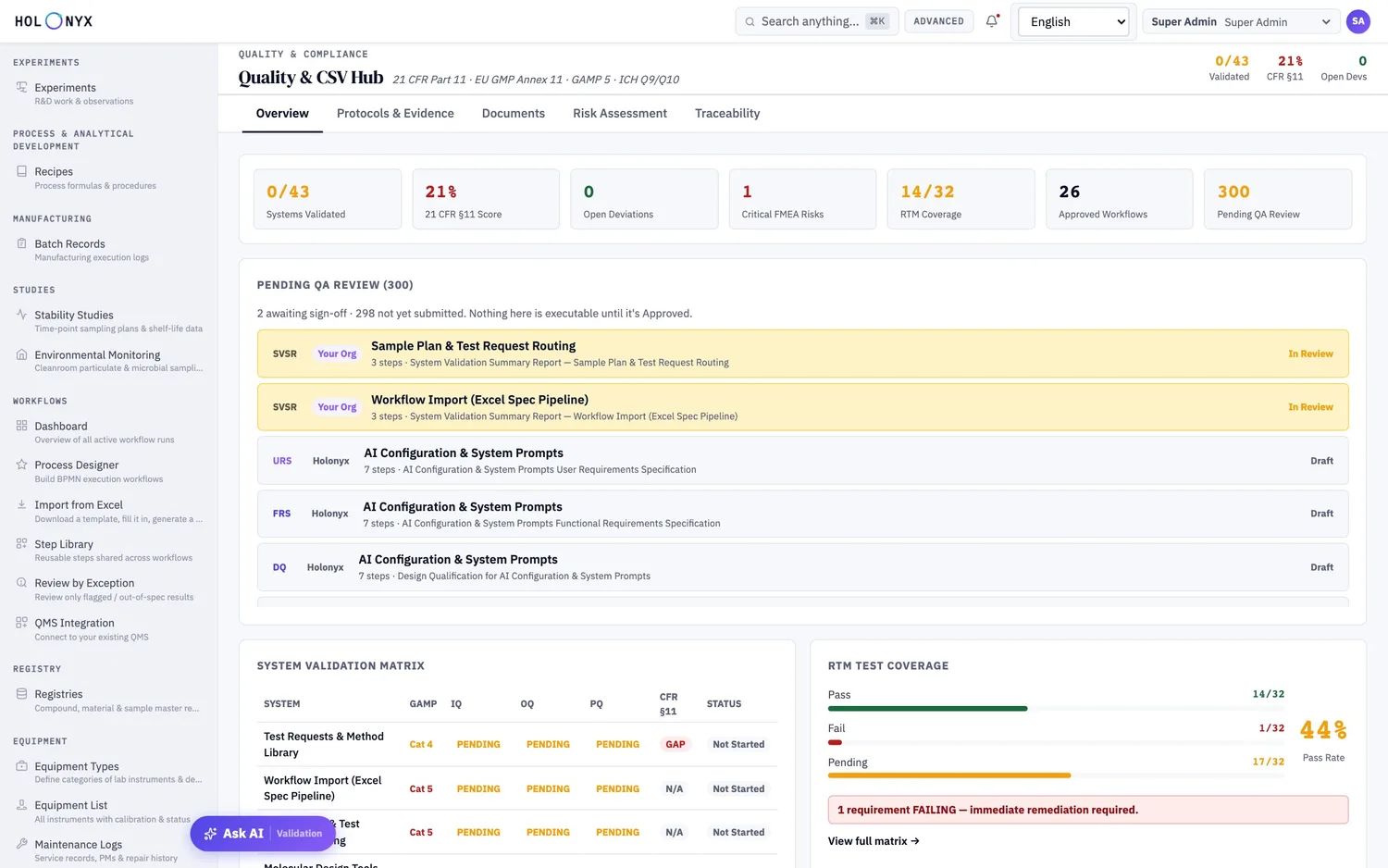Open Sample Plan & Test Request Routing row
This screenshot has width=1388, height=868.
(802, 353)
